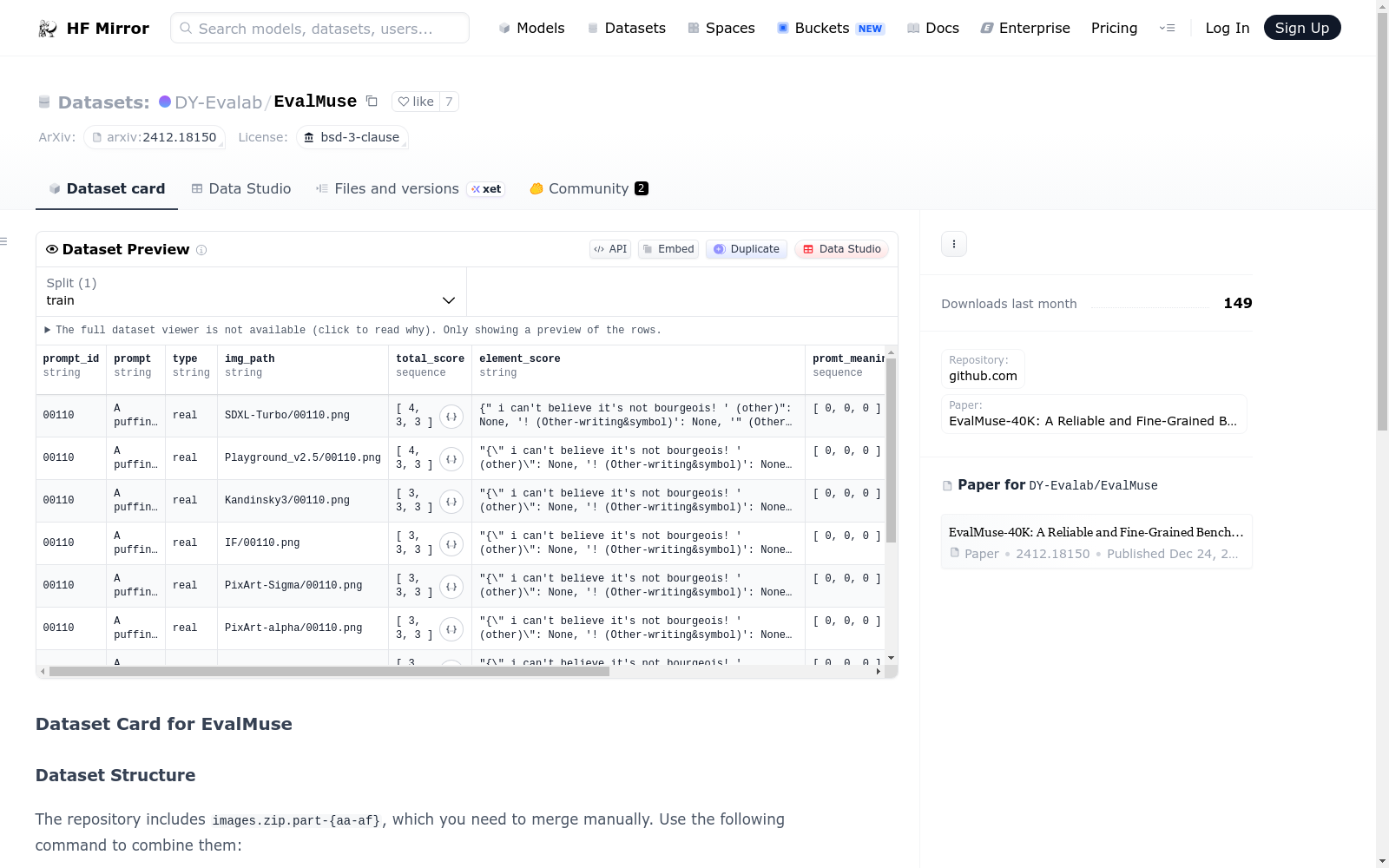Click the HF Mirror logo icon
This screenshot has width=1389, height=868.
point(48,29)
